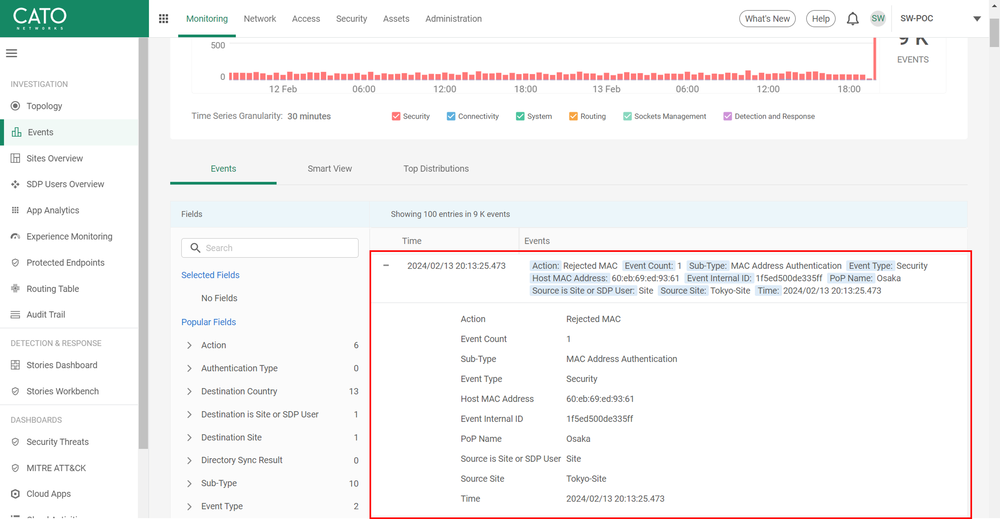
Task: Expand the Directory Sync Result field
Action: [x=189, y=460]
